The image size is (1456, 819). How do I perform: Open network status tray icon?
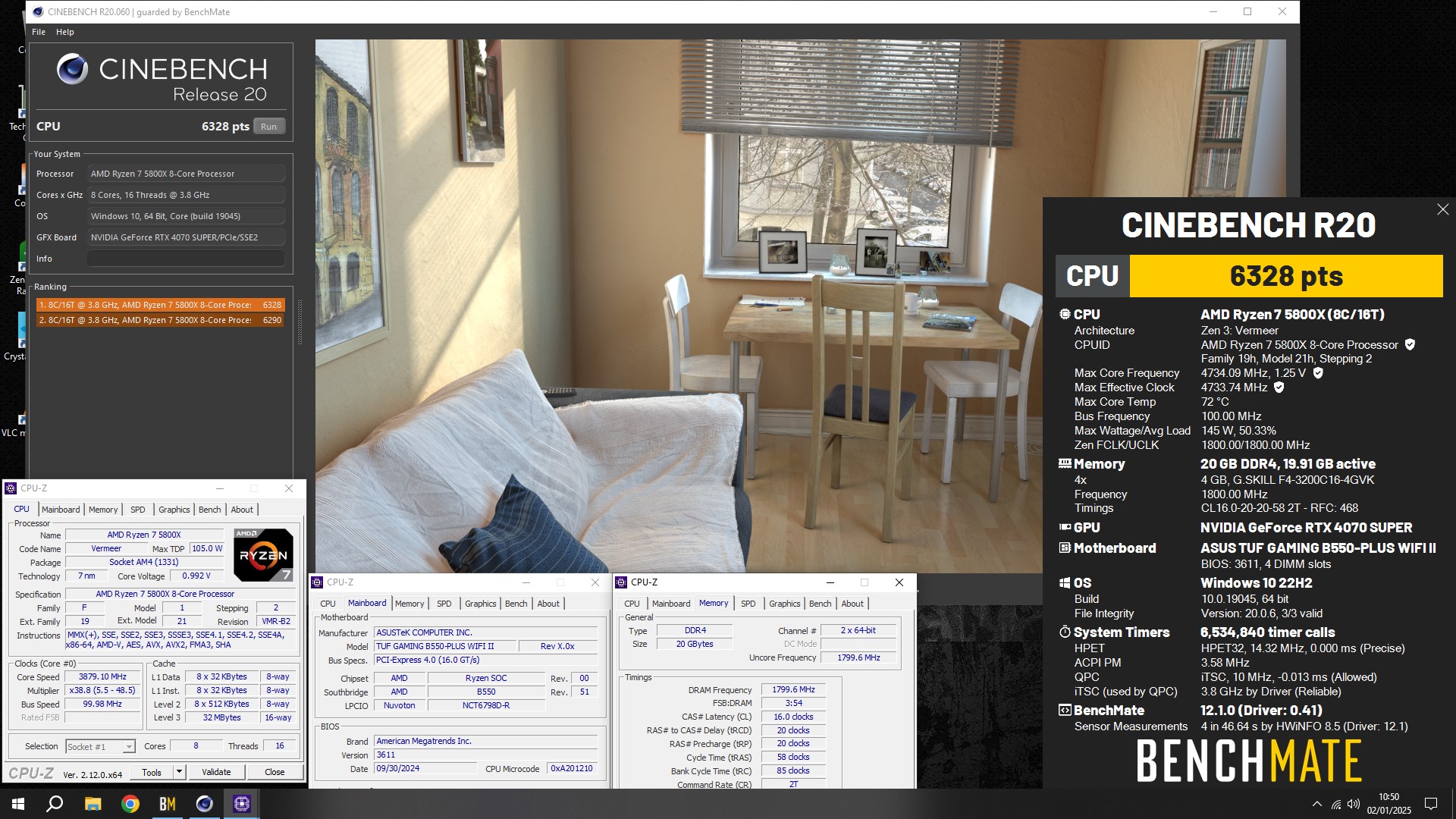(1336, 804)
